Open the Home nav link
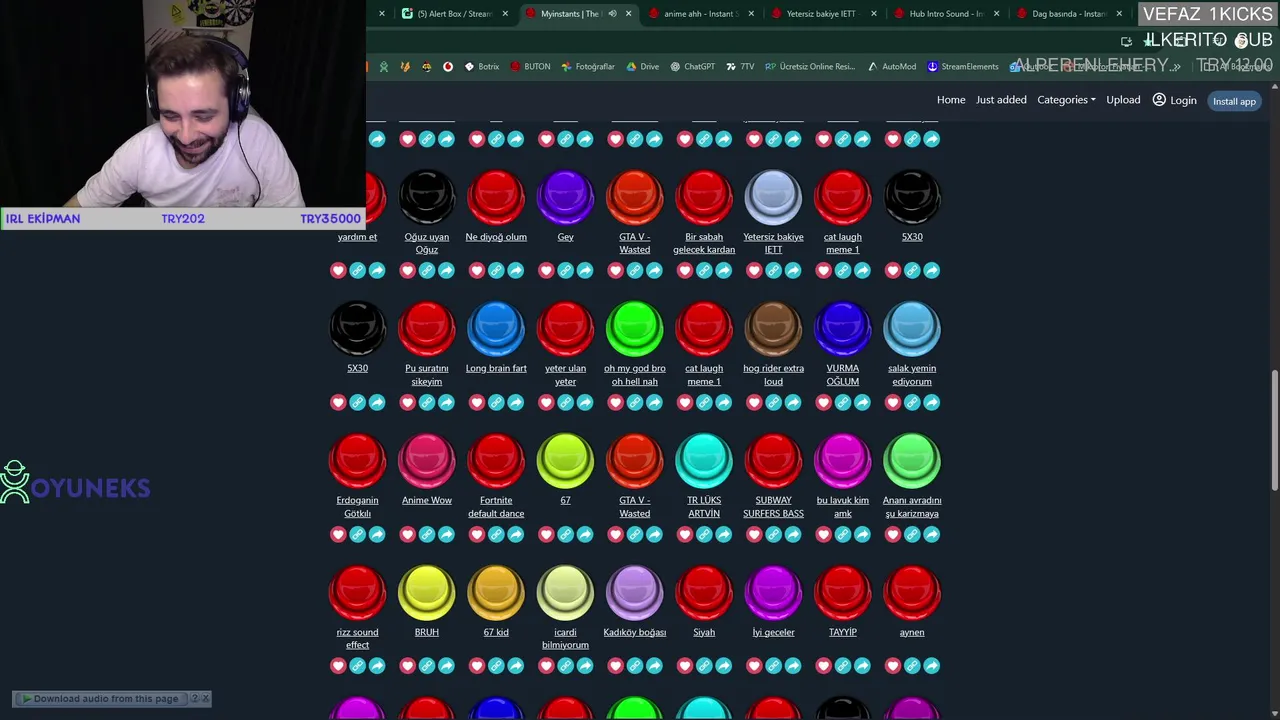Viewport: 1280px width, 720px height. 951,100
